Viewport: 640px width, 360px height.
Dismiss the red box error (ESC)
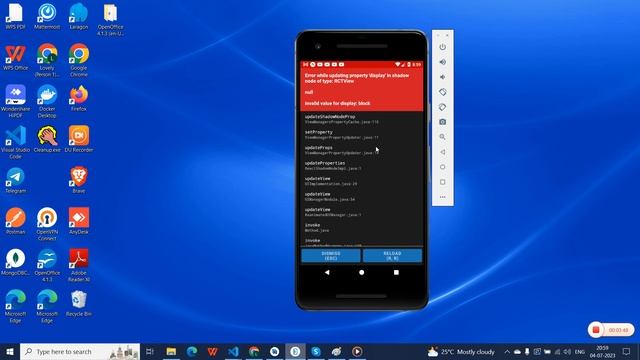(331, 256)
